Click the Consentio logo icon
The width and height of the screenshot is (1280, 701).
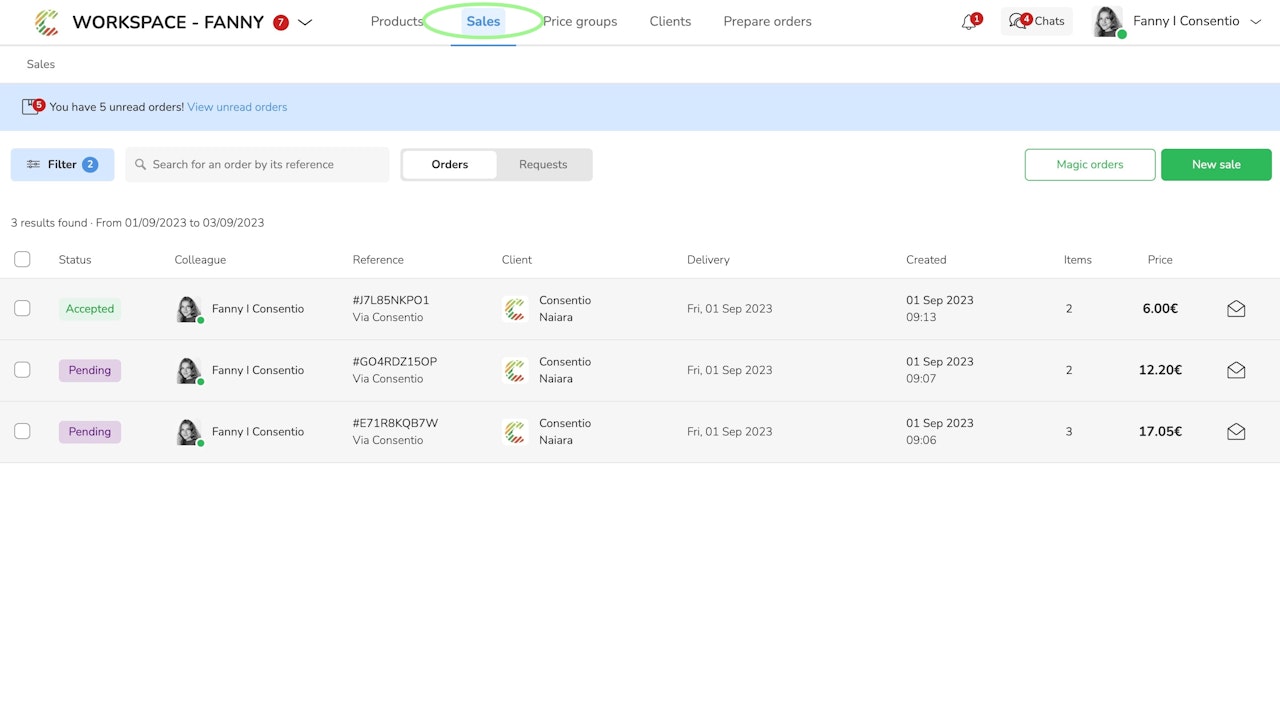click(46, 22)
